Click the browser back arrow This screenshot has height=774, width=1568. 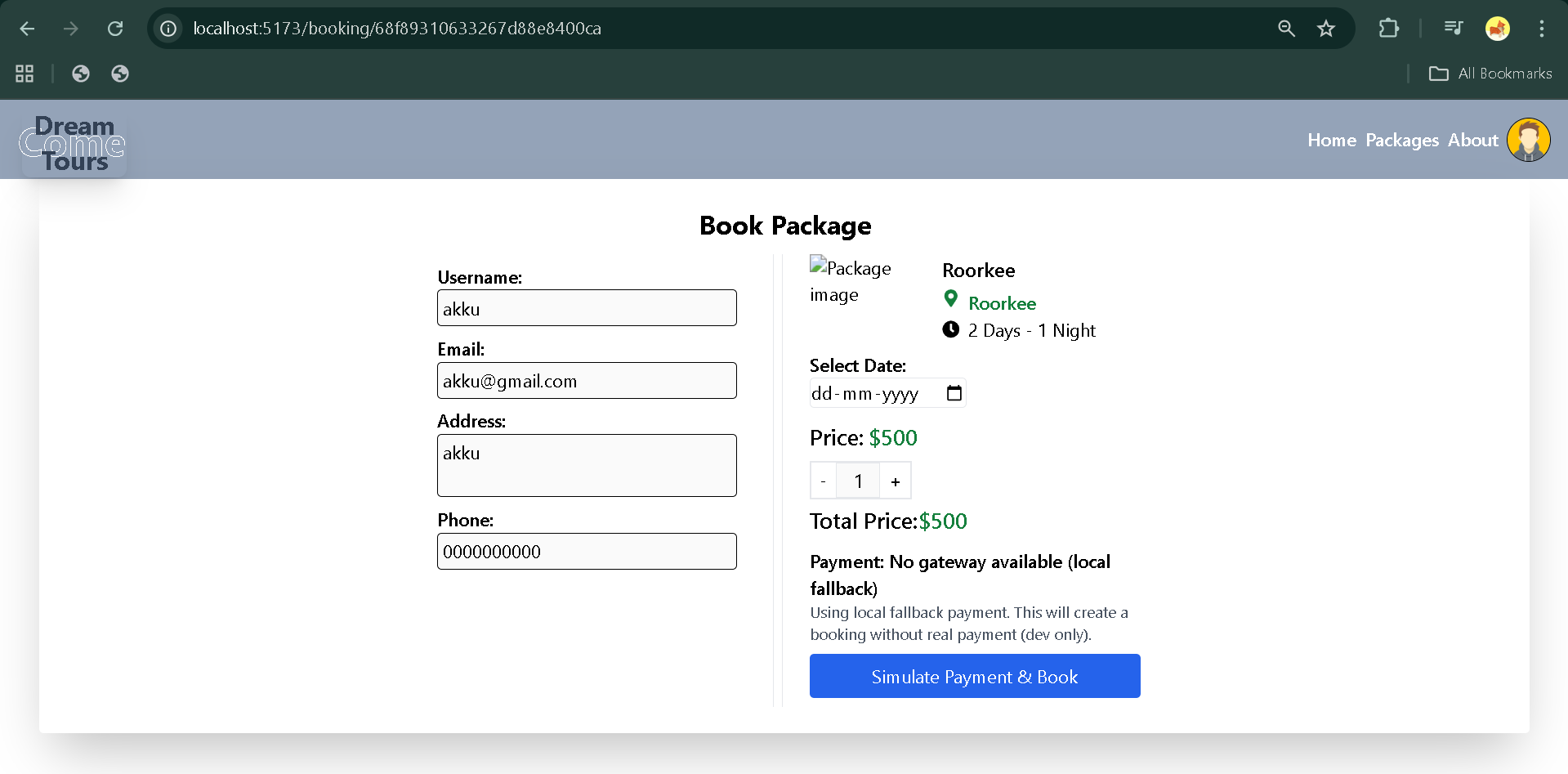[x=27, y=29]
